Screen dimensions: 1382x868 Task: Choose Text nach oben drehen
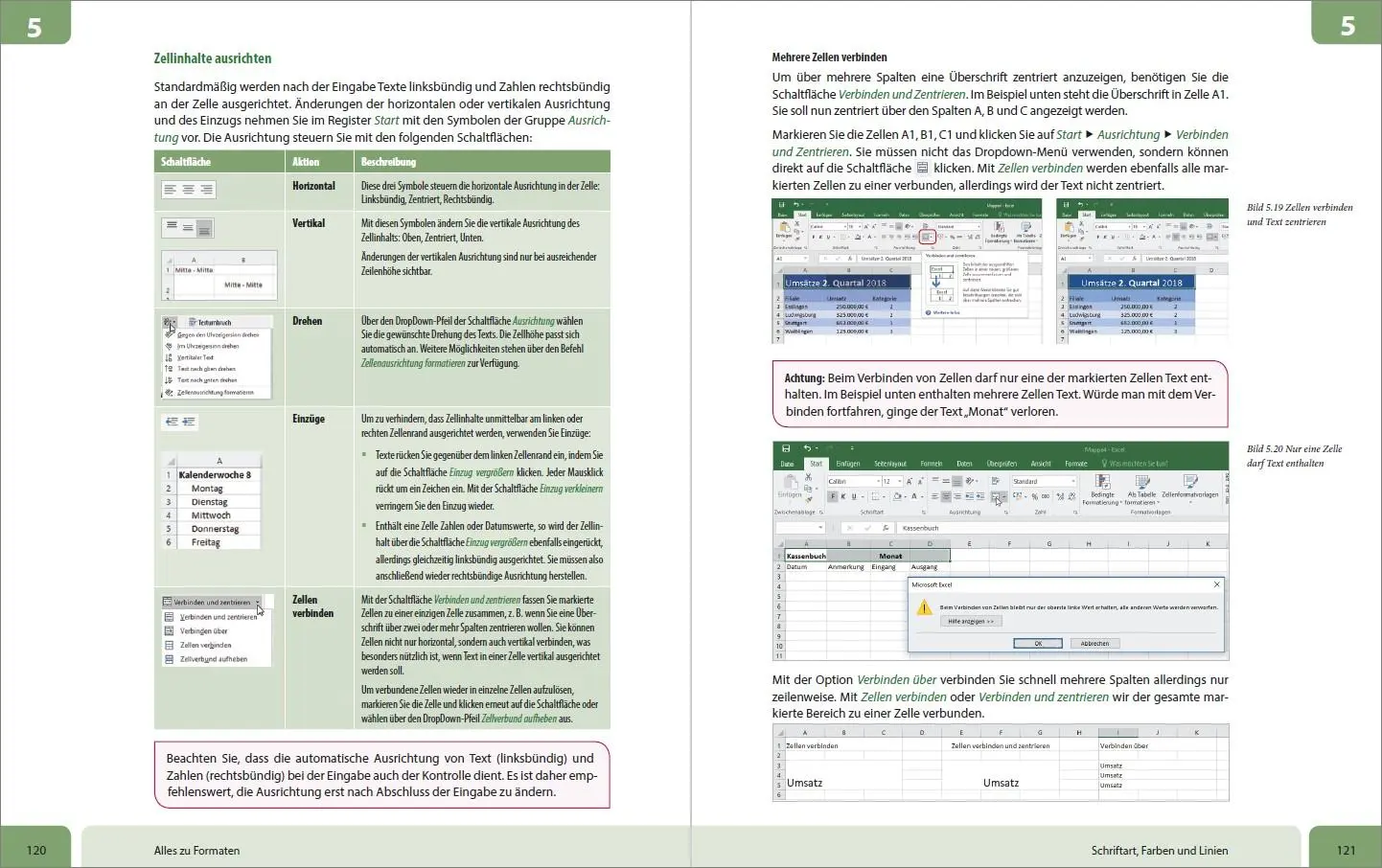[x=200, y=369]
